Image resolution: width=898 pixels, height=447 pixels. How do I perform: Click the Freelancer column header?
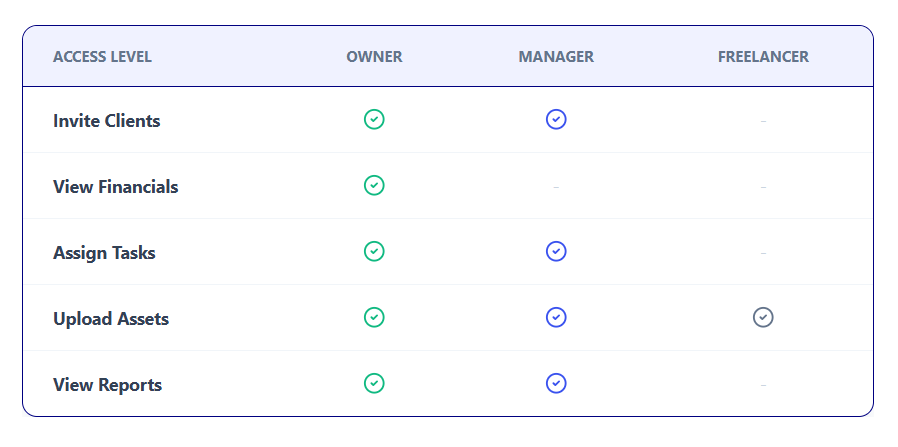tap(763, 57)
